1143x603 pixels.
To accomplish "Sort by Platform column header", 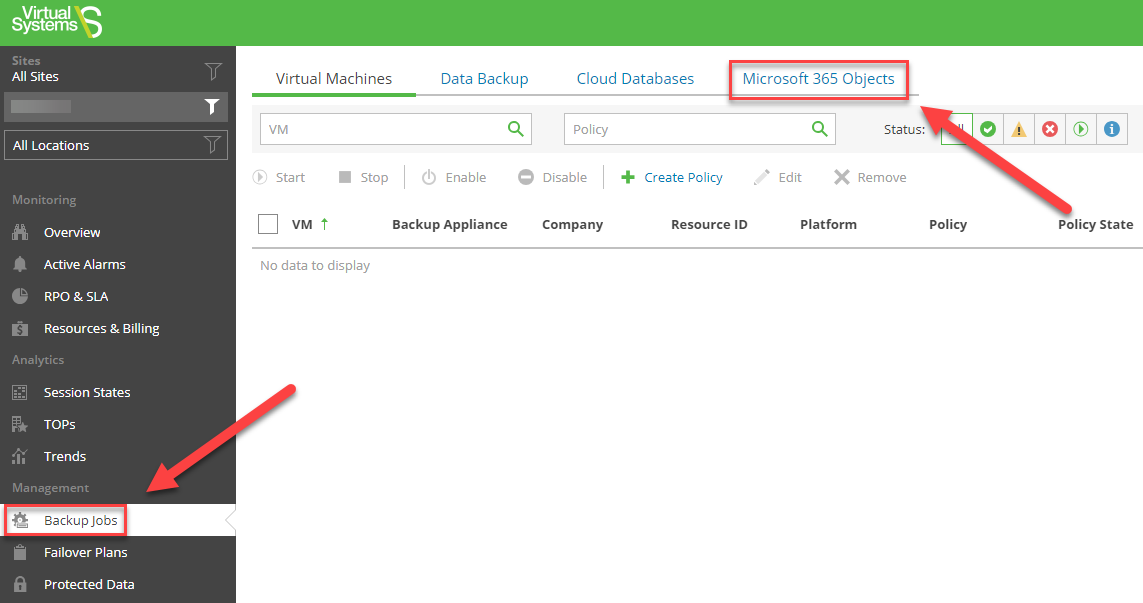I will click(828, 225).
